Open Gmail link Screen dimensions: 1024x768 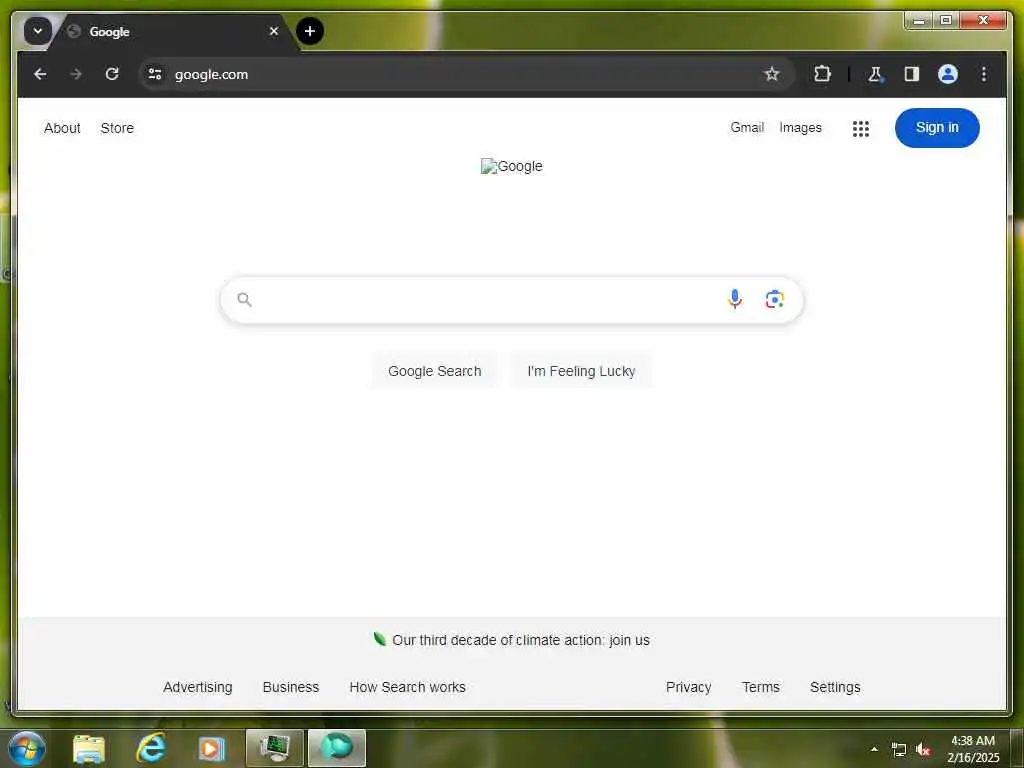click(747, 127)
